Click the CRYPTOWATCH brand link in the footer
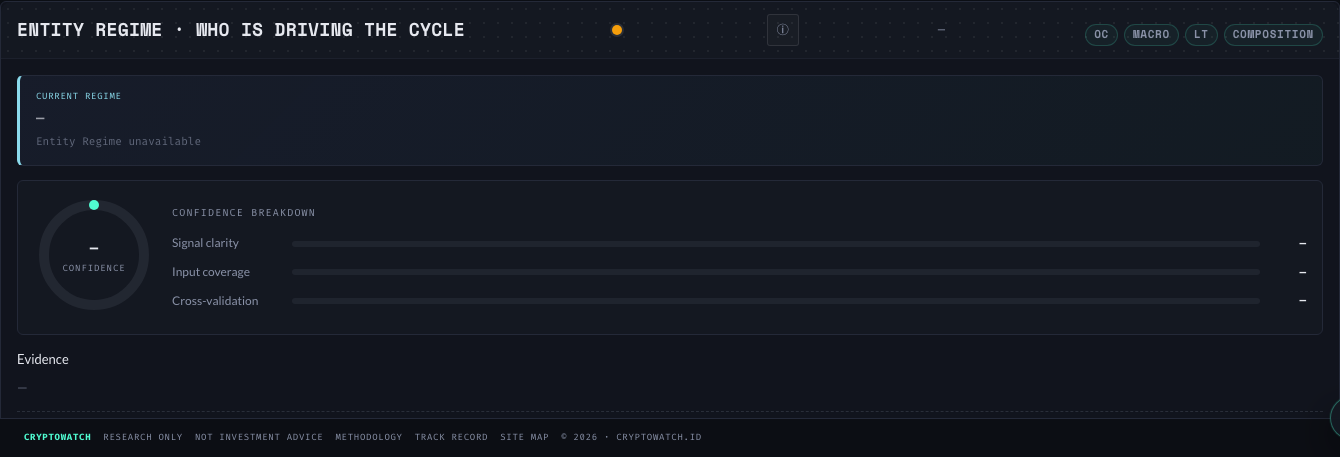The image size is (1340, 457). (x=58, y=437)
